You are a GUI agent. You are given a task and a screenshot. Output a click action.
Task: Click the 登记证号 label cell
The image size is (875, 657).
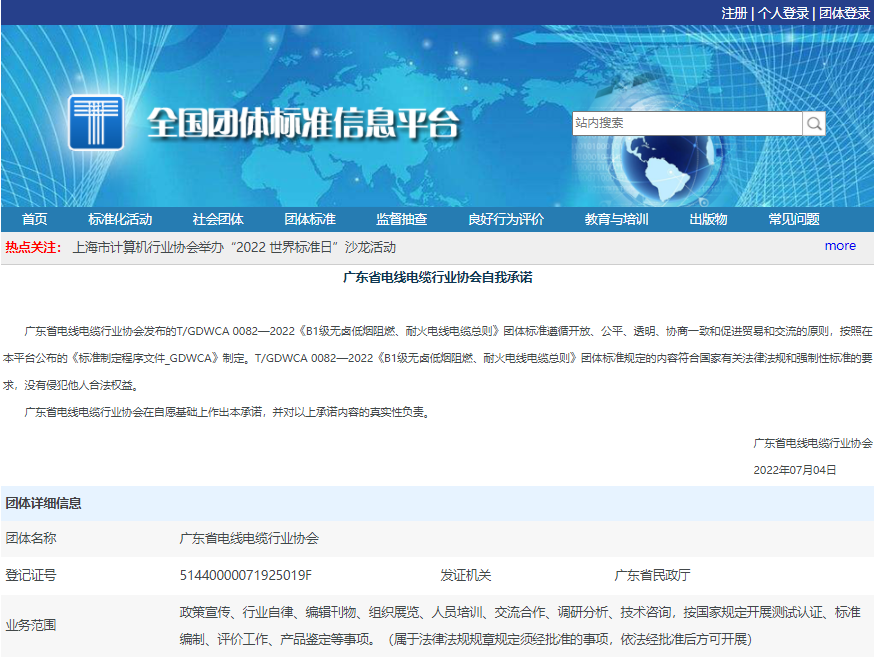point(31,575)
